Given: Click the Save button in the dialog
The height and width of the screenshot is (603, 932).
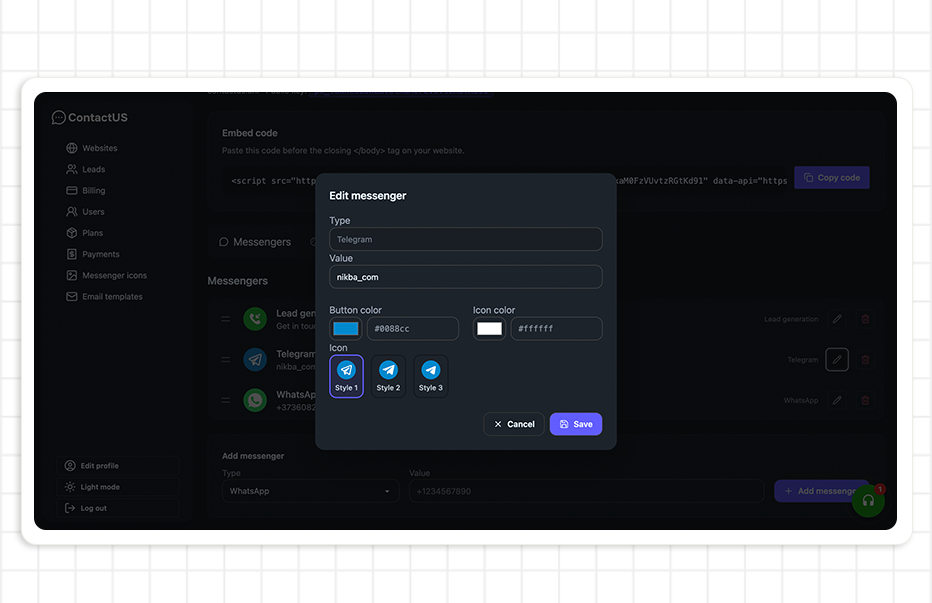Looking at the screenshot, I should (575, 424).
